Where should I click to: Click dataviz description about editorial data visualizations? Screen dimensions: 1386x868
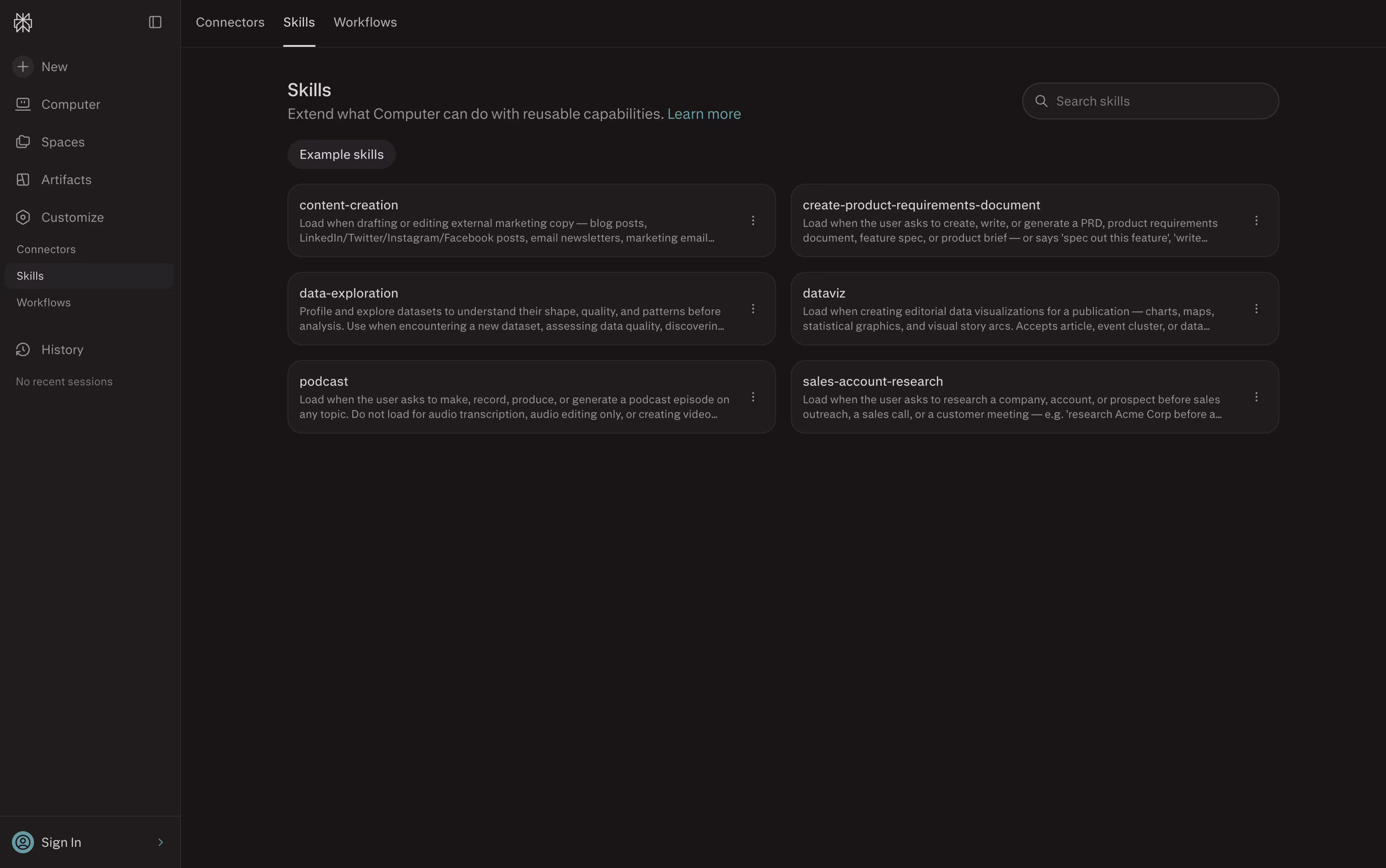[1009, 319]
